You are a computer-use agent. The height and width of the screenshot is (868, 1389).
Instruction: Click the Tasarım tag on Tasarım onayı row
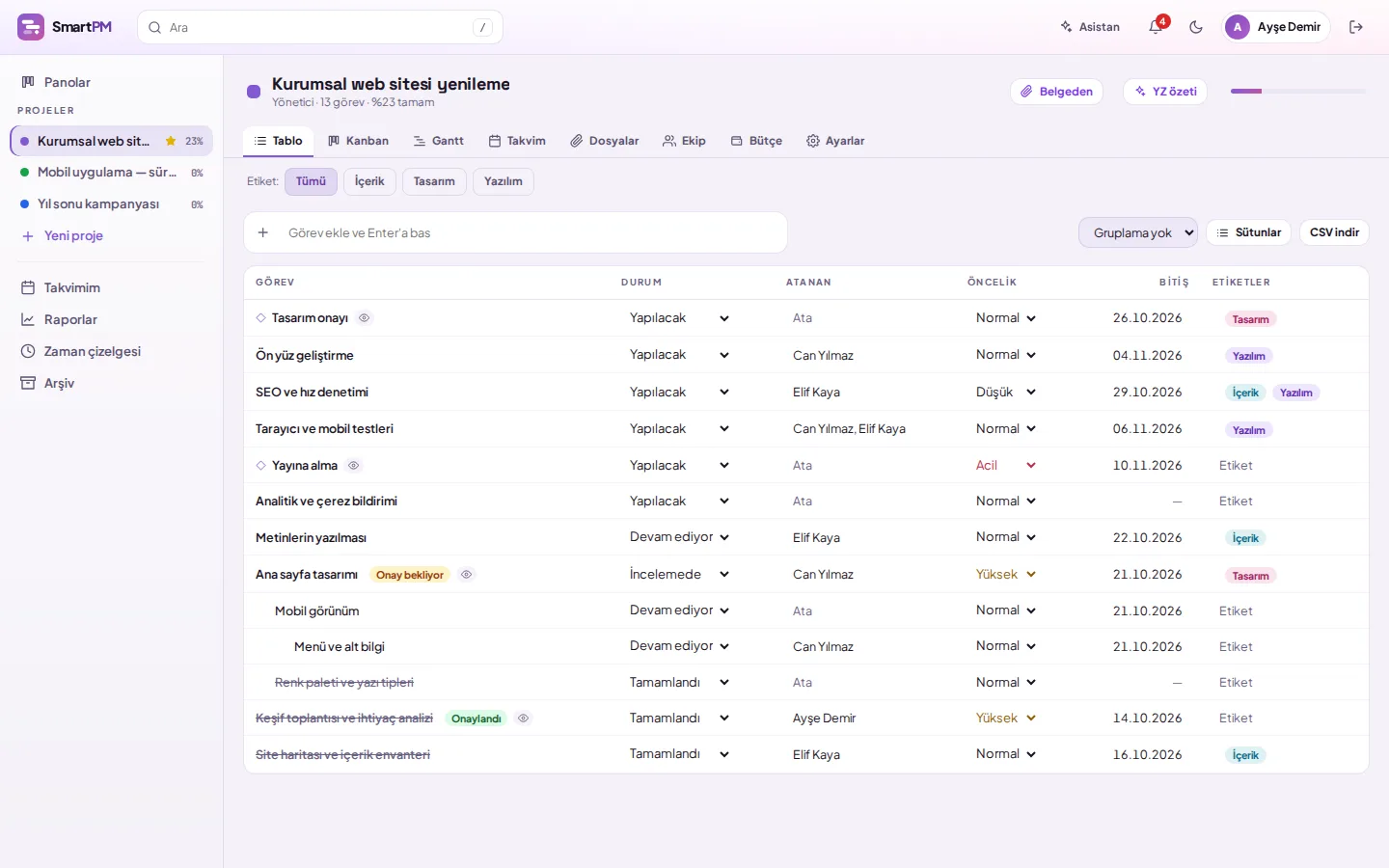[x=1251, y=319]
